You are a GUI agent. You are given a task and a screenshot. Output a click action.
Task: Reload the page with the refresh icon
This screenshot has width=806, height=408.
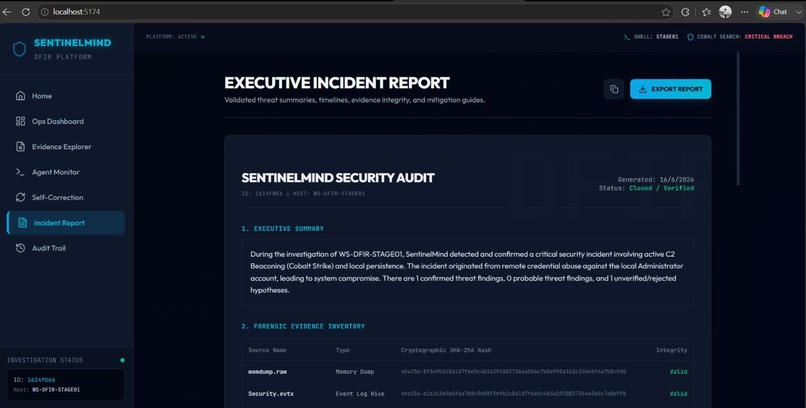coord(26,12)
